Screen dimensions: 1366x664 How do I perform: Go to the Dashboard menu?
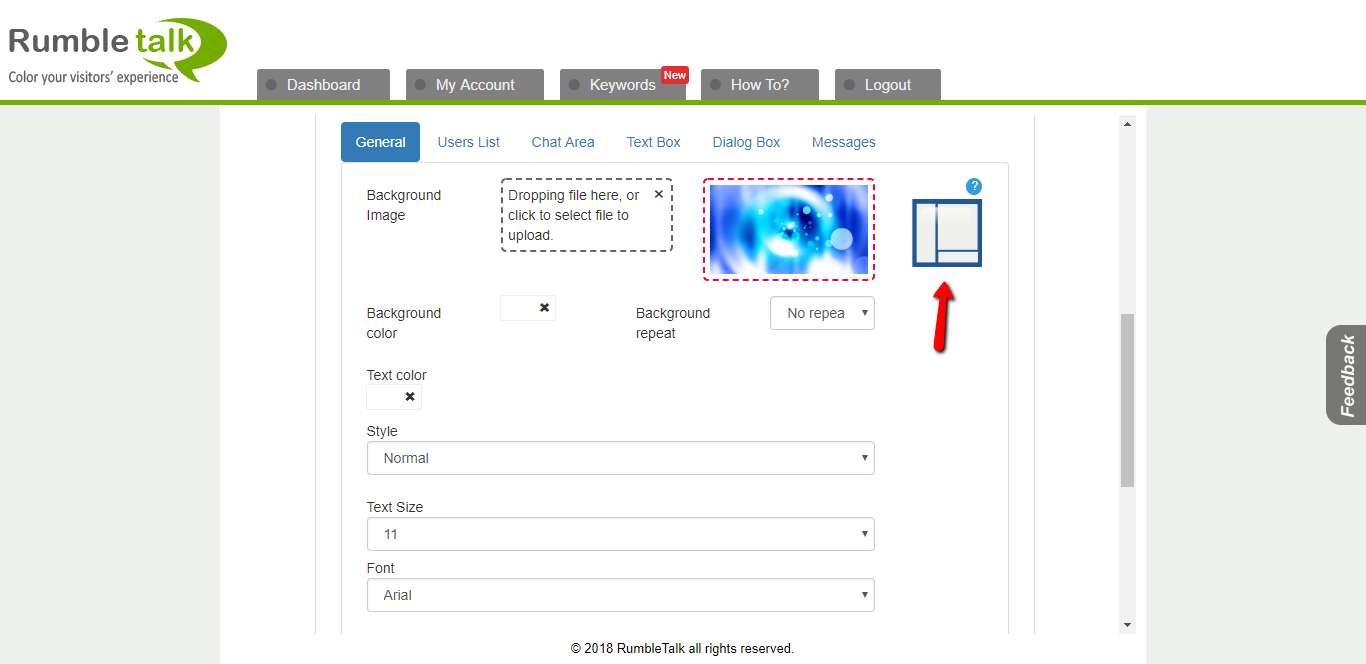pos(323,85)
